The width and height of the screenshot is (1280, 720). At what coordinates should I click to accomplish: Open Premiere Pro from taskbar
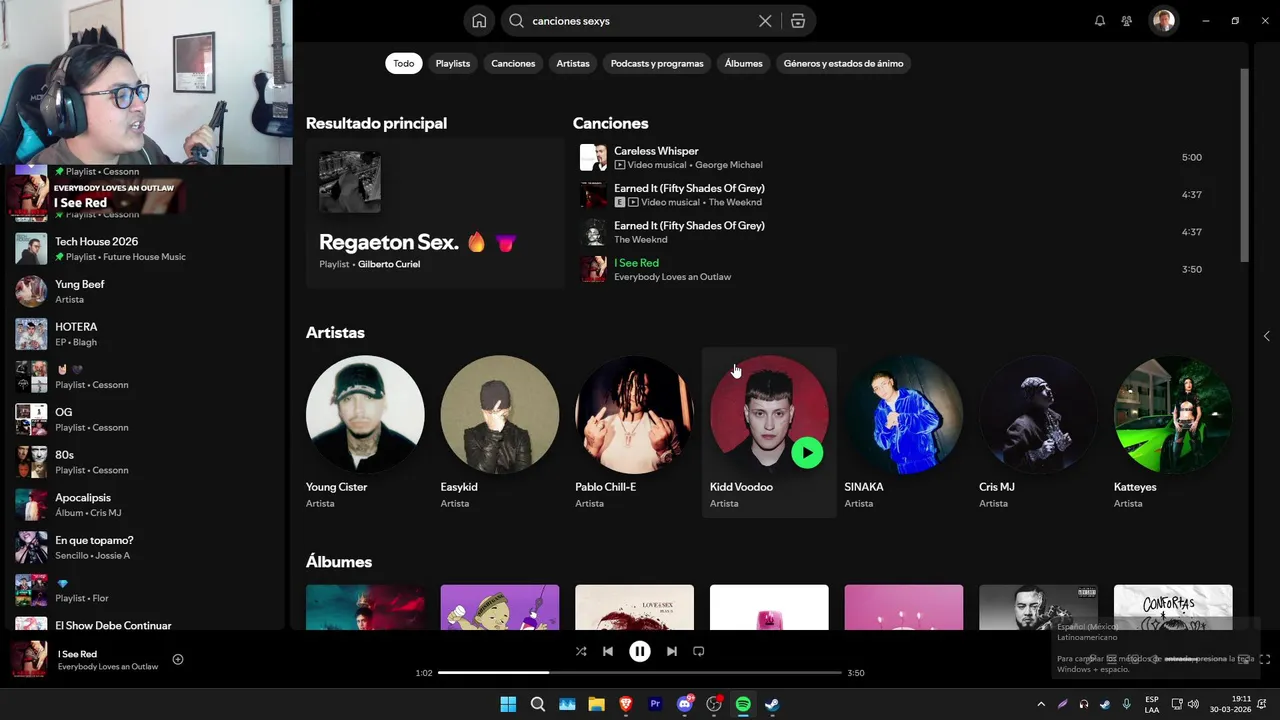[656, 704]
